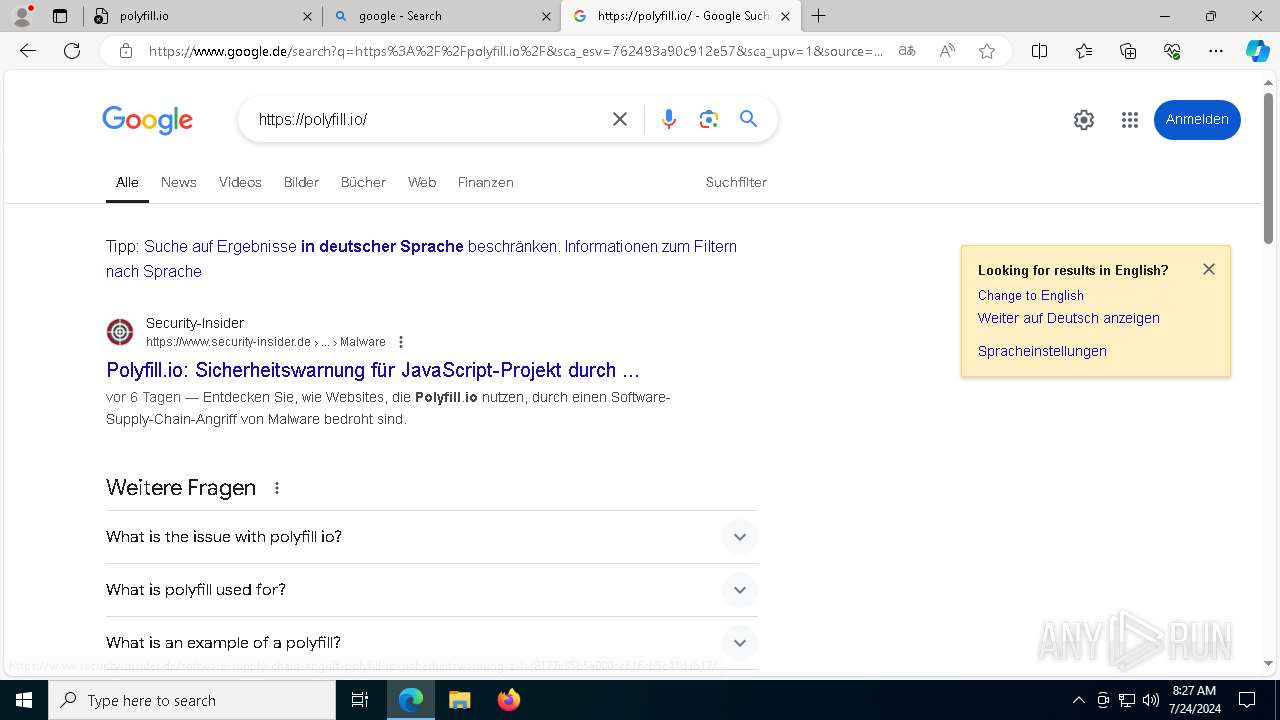The height and width of the screenshot is (720, 1280).
Task: Open split screen view
Action: [1039, 51]
